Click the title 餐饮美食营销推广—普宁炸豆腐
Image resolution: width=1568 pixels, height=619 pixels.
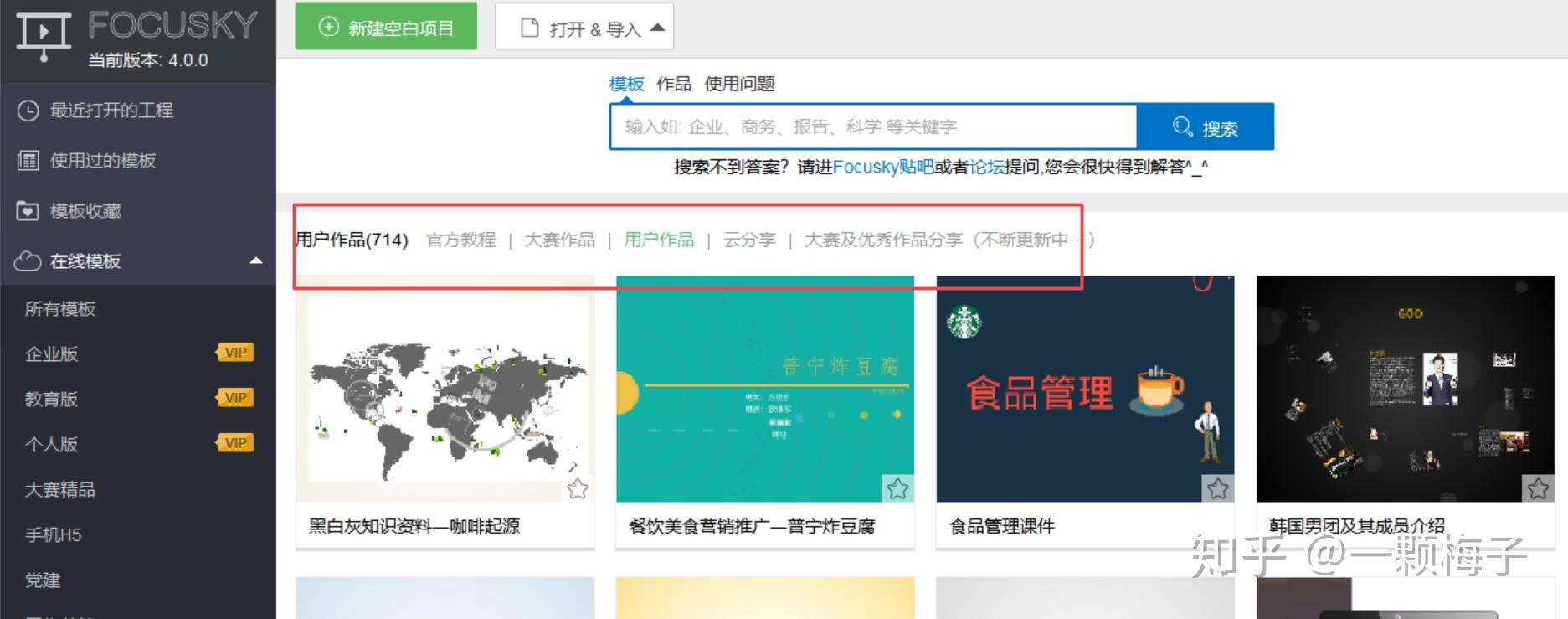tap(752, 526)
